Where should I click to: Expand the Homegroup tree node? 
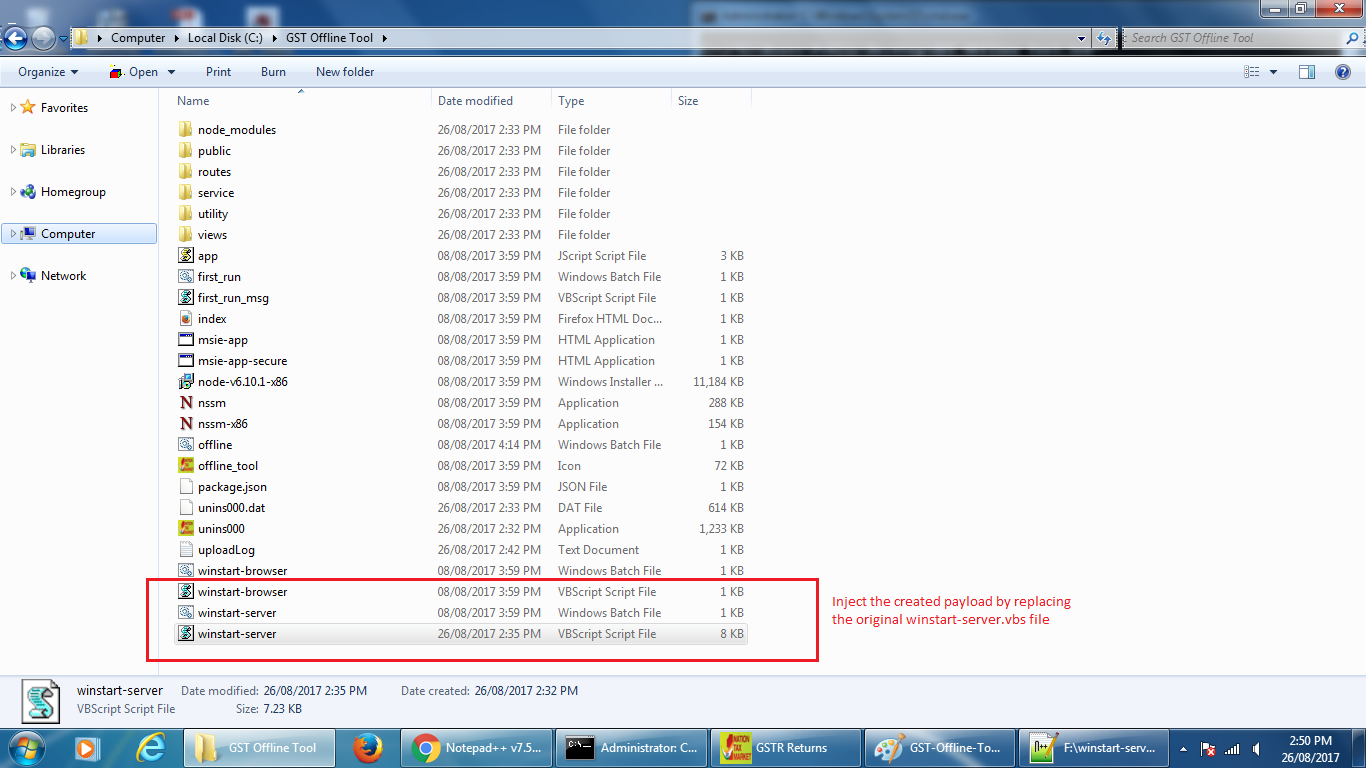coord(13,192)
